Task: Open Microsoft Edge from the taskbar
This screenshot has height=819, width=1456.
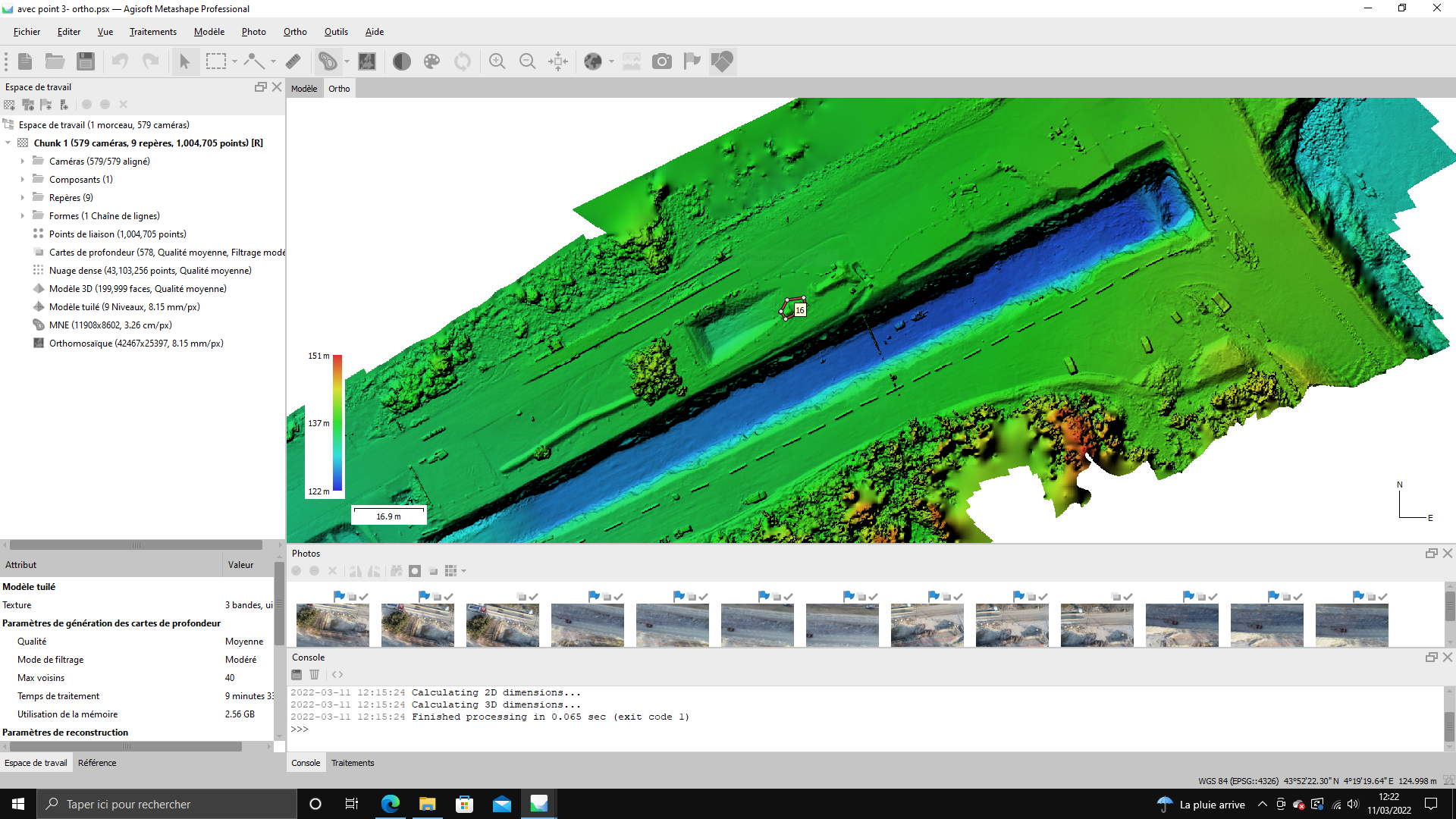Action: pyautogui.click(x=391, y=804)
